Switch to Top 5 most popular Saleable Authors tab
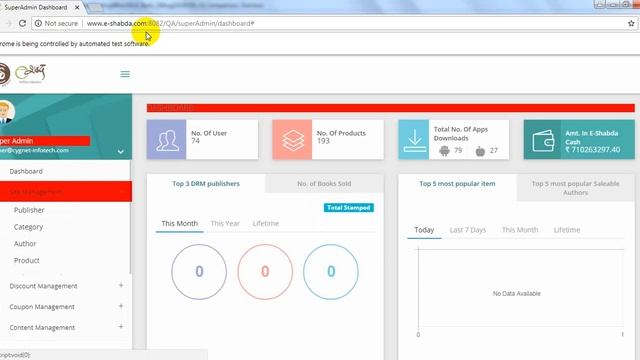Image resolution: width=640 pixels, height=360 pixels. (576, 188)
